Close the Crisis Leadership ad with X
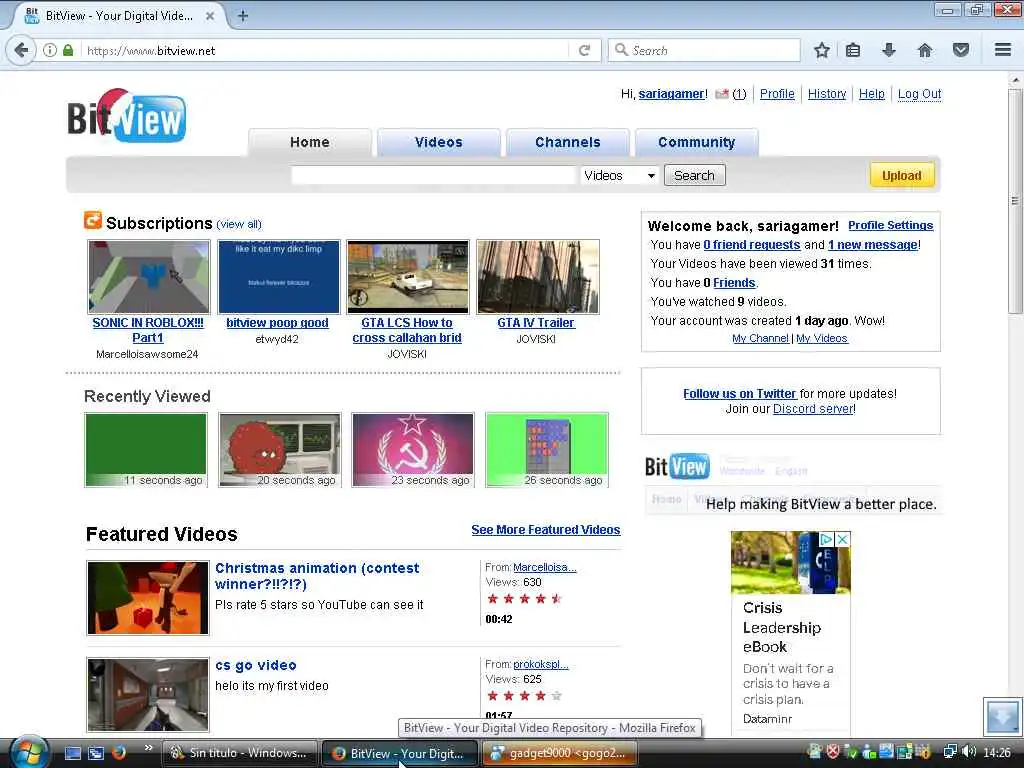The image size is (1024, 768). coord(843,539)
